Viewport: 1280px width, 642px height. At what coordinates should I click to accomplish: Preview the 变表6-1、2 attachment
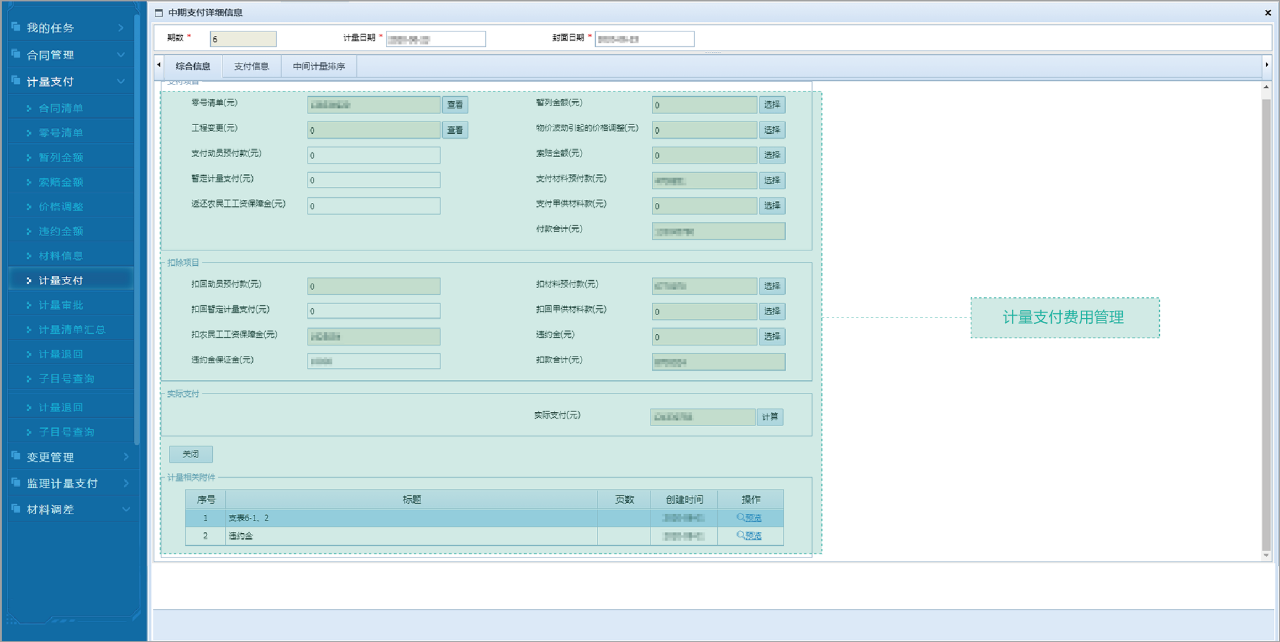click(x=750, y=518)
